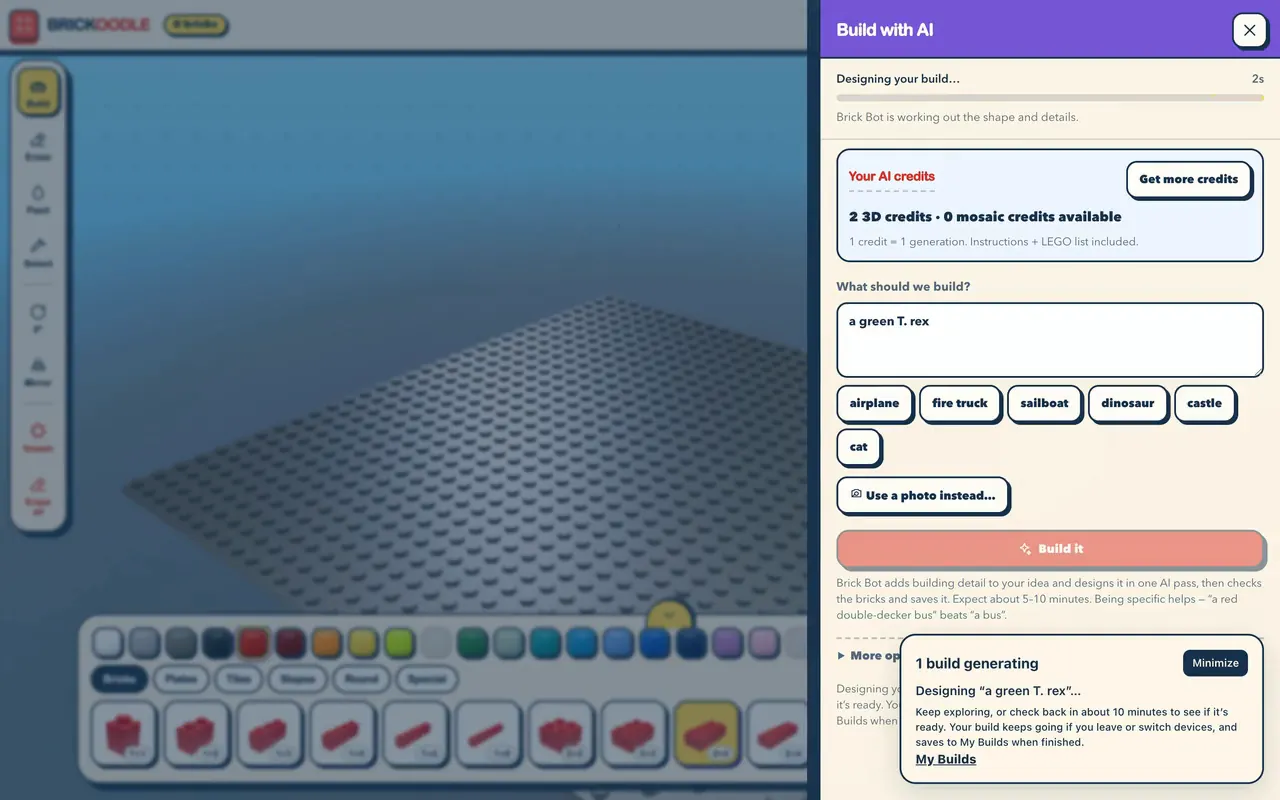Open the My Builds link
Screen dimensions: 1280x800
(x=946, y=759)
